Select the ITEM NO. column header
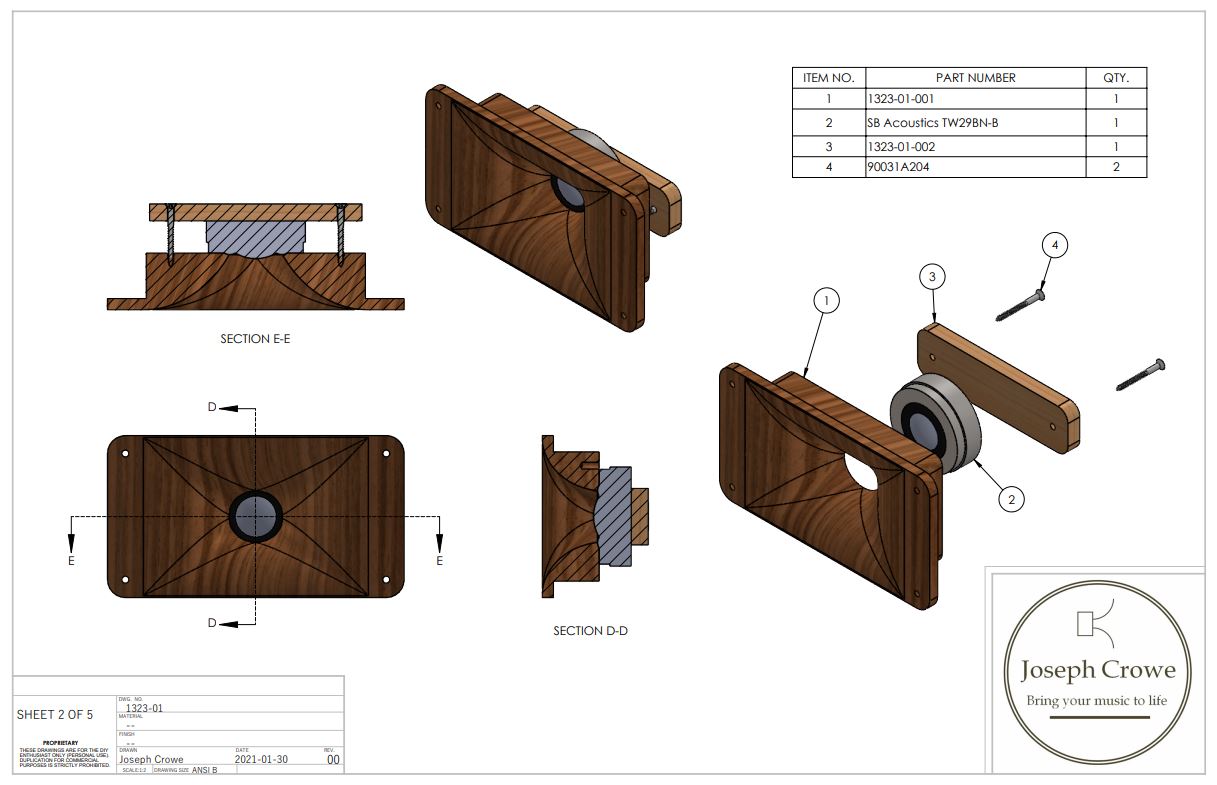The image size is (1217, 785). (x=828, y=78)
